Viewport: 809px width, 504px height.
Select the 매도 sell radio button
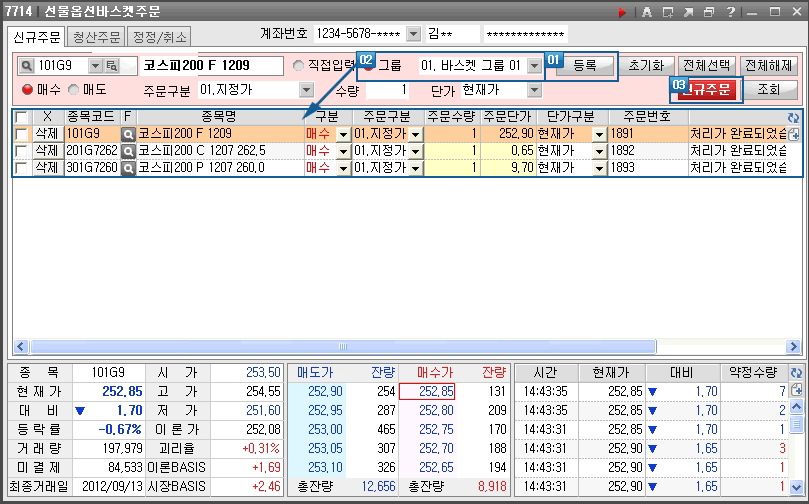(x=74, y=90)
